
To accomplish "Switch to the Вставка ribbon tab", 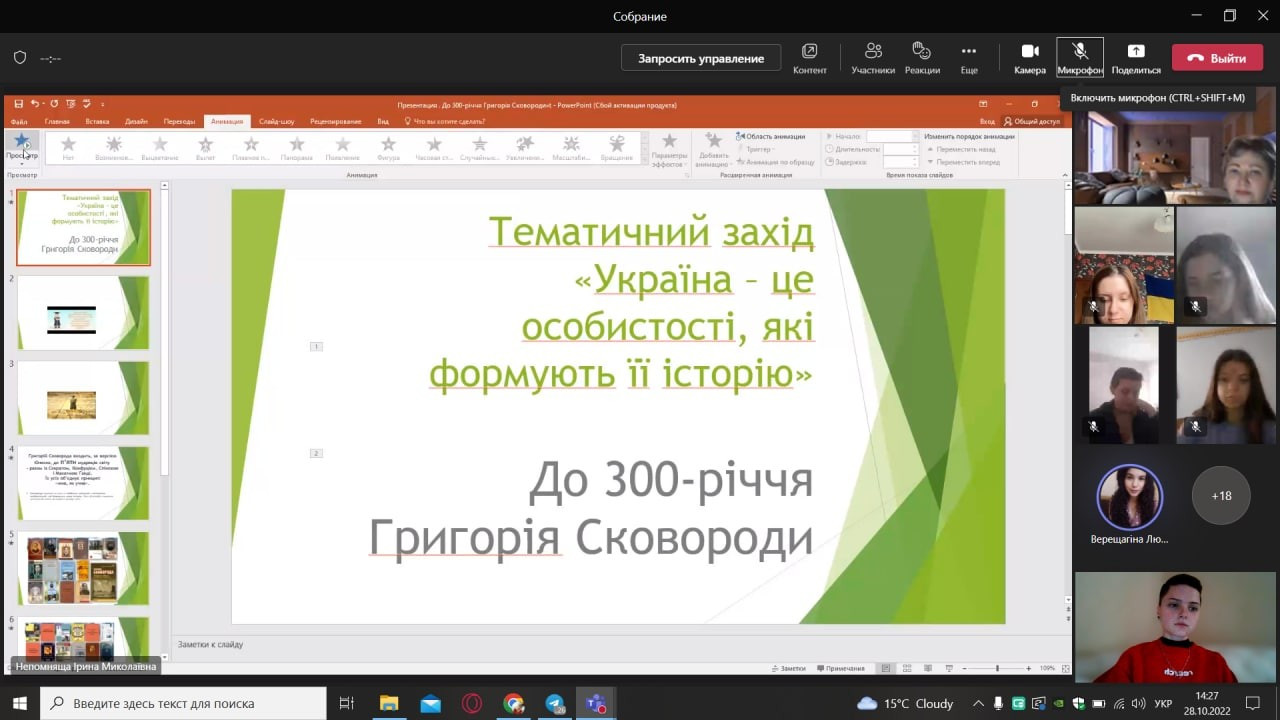I will click(x=97, y=121).
